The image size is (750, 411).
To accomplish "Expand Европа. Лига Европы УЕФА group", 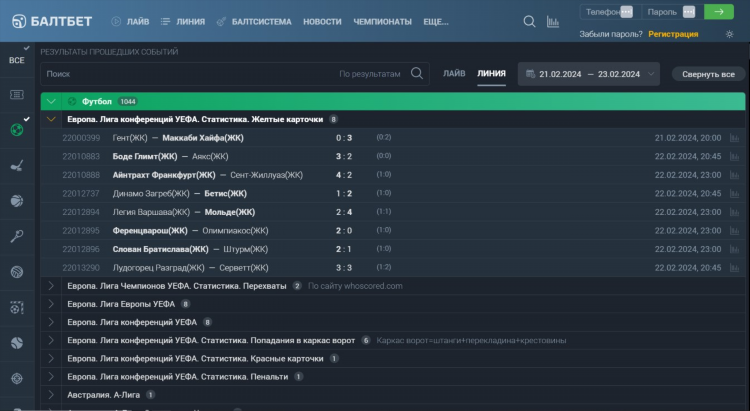I will tap(51, 304).
